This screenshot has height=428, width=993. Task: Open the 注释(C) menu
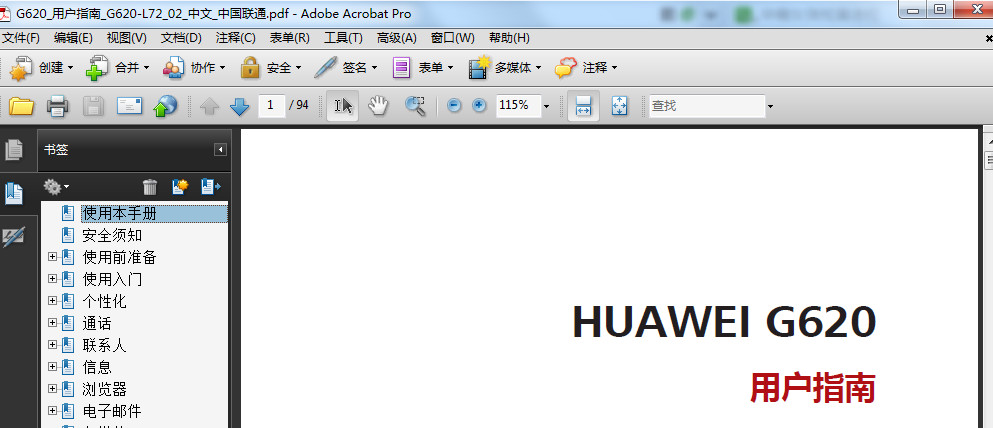(x=236, y=38)
